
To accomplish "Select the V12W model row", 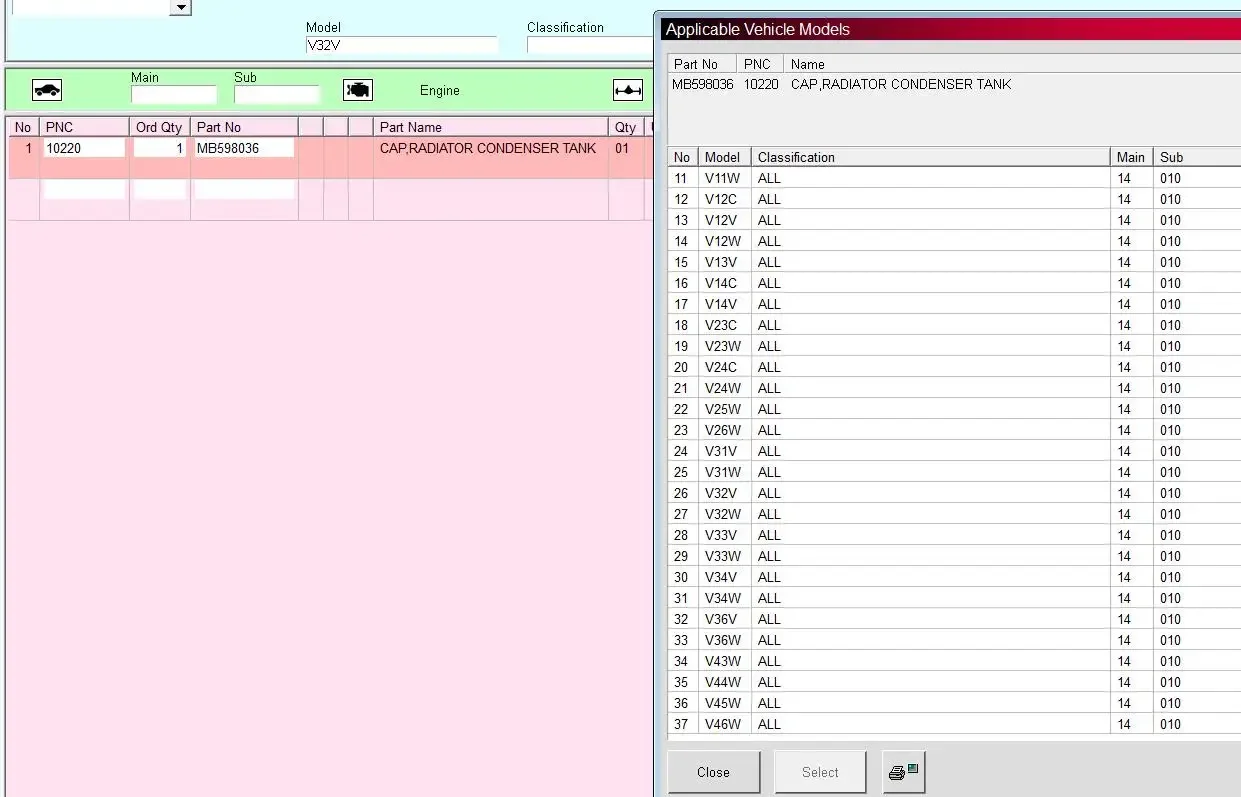I will 954,241.
